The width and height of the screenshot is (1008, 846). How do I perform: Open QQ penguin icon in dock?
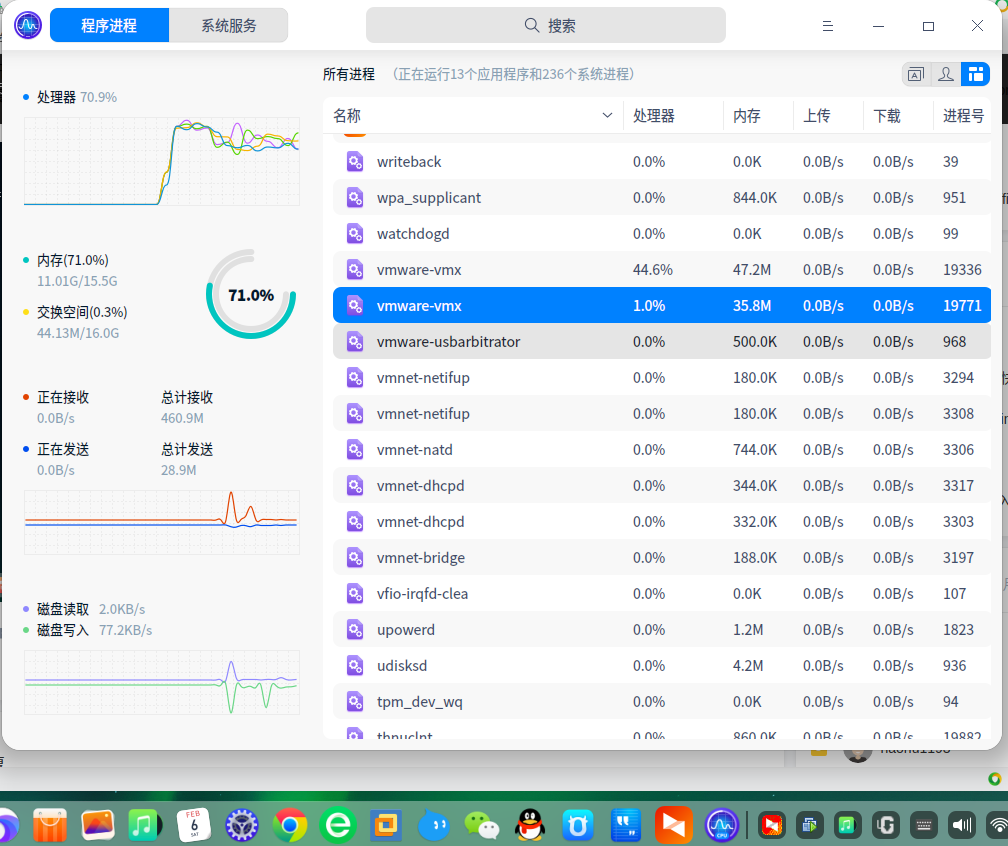(530, 825)
